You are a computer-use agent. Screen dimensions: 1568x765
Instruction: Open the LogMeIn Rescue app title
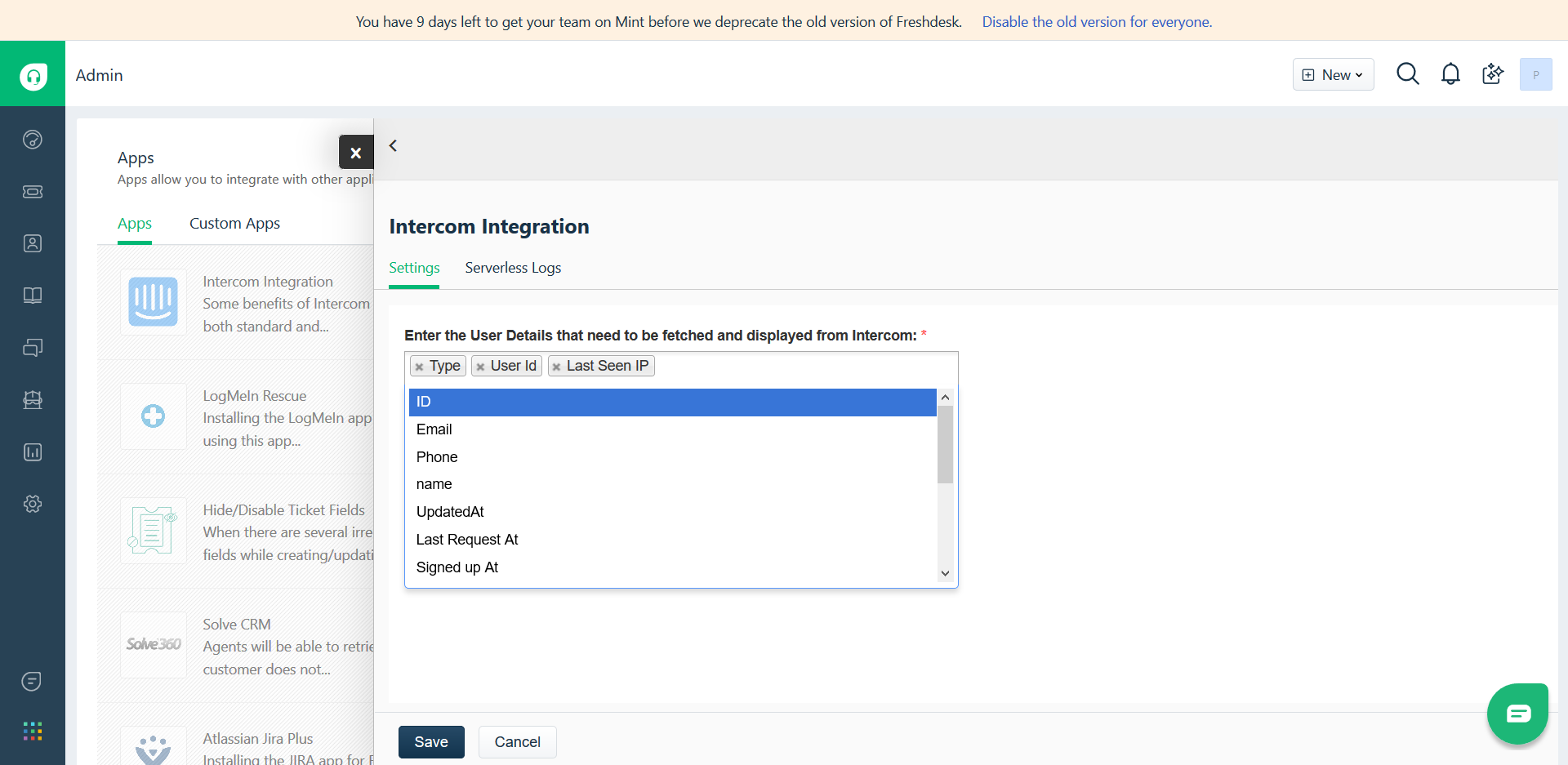[255, 396]
